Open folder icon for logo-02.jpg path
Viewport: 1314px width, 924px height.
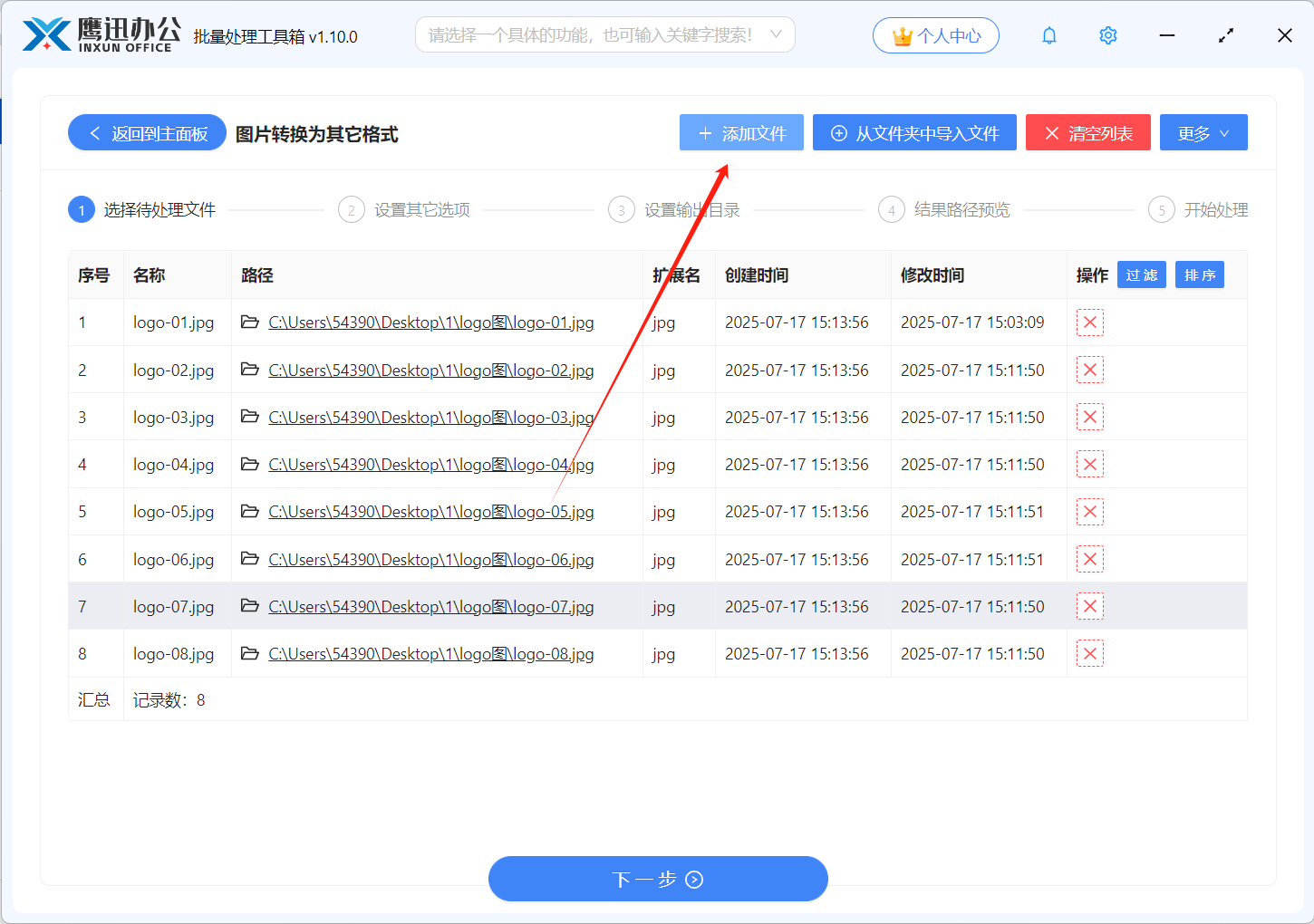point(250,369)
